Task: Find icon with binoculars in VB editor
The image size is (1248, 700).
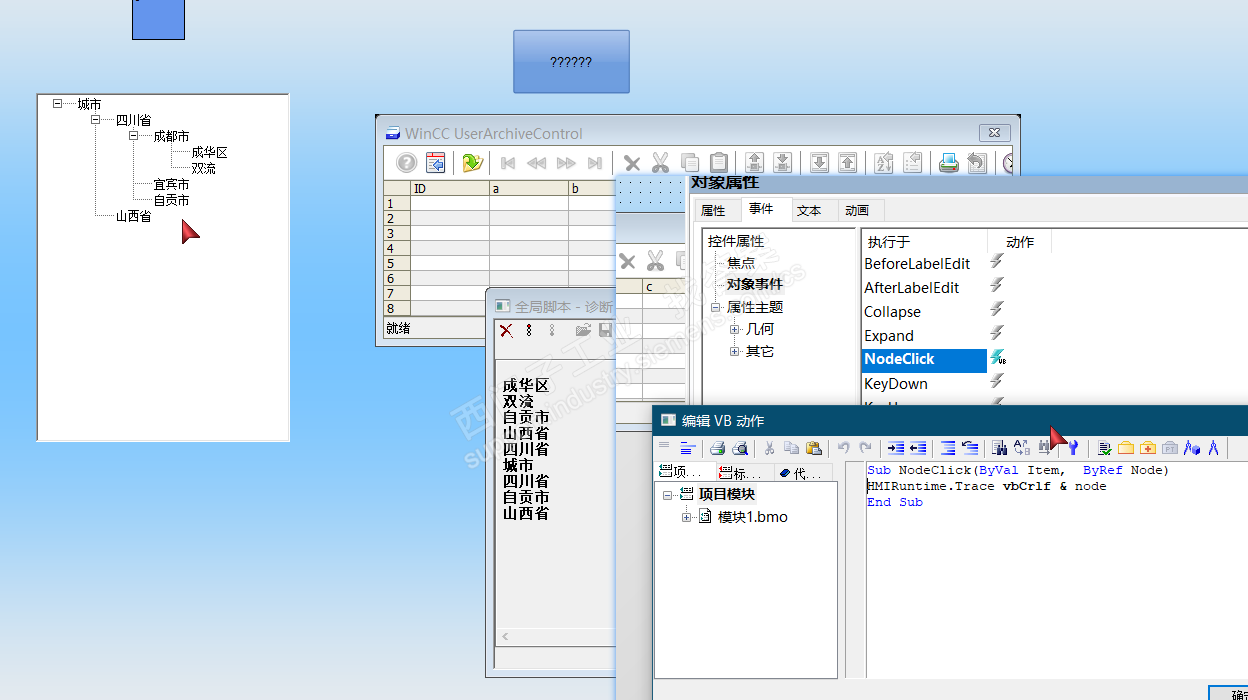Action: [x=999, y=448]
